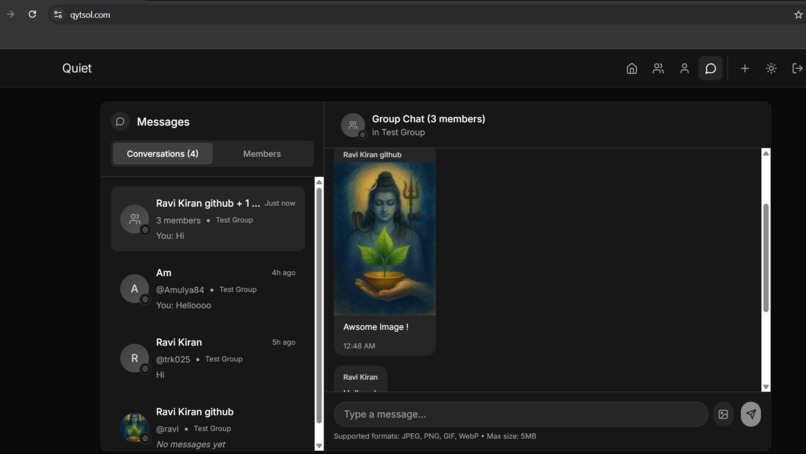
Task: Click the group avatar in first conversation
Action: click(135, 219)
